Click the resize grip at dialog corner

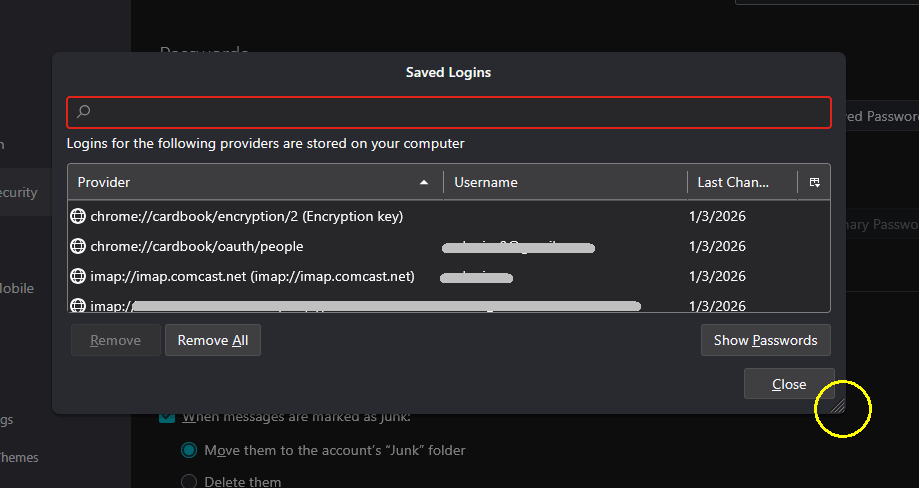tap(838, 405)
